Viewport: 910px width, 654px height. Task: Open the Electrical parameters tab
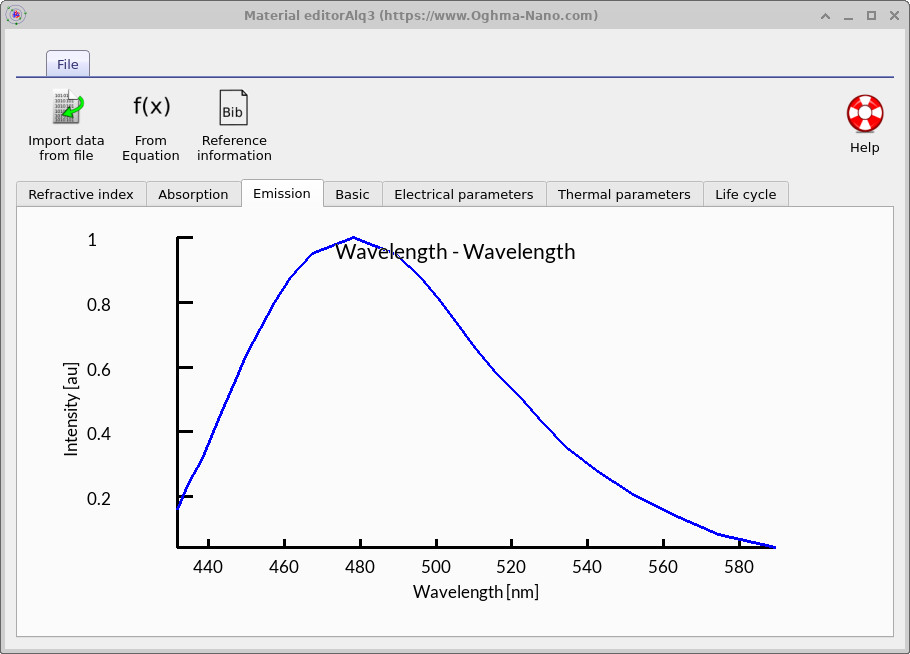pyautogui.click(x=463, y=194)
